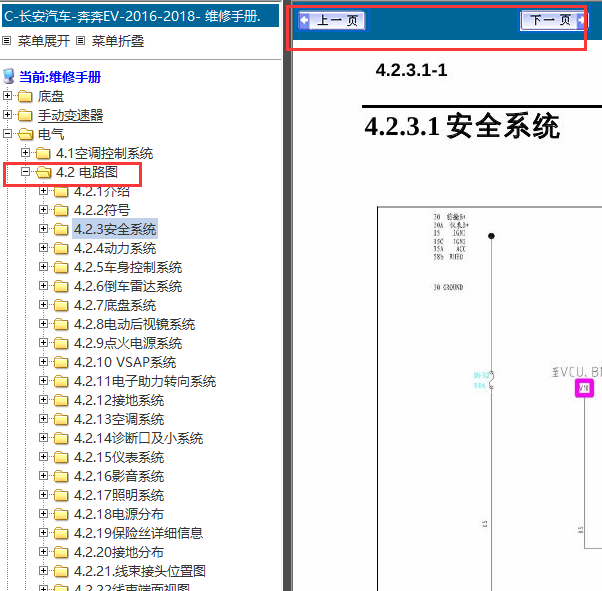Expand the 4.2.2符号 node
The width and height of the screenshot is (602, 591).
point(43,209)
